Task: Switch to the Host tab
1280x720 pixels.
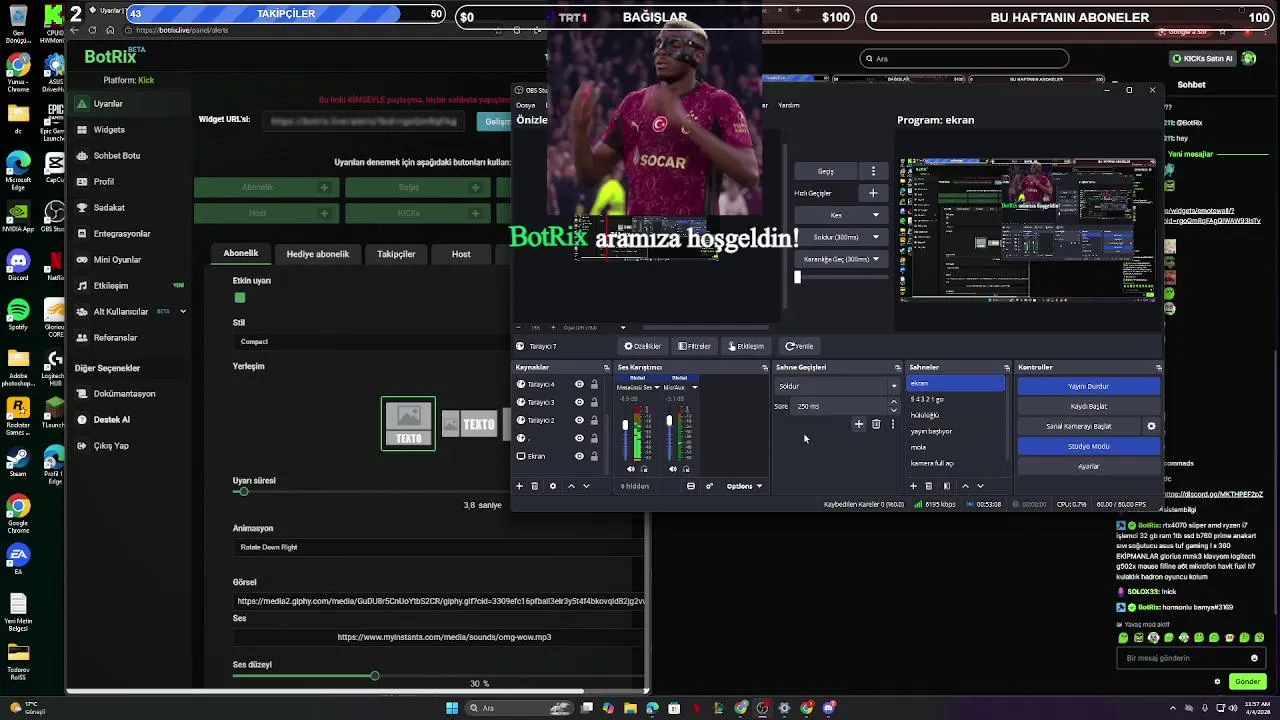Action: point(461,254)
